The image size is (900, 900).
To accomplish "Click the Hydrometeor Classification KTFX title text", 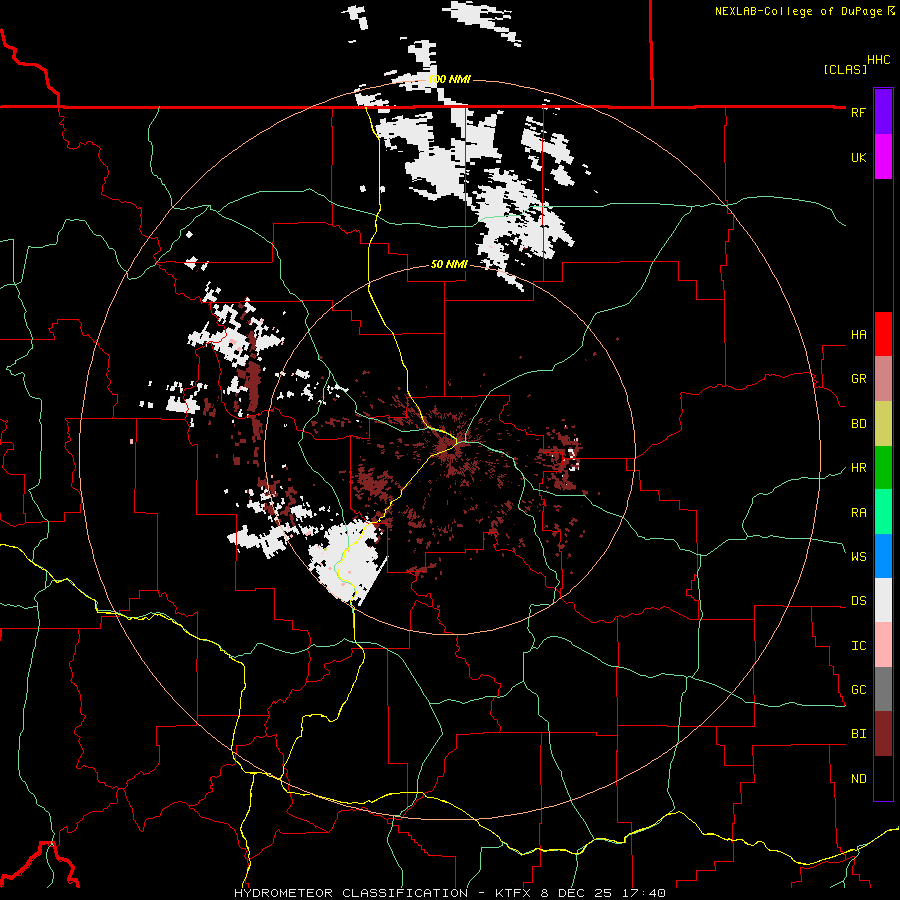I will pos(449,893).
